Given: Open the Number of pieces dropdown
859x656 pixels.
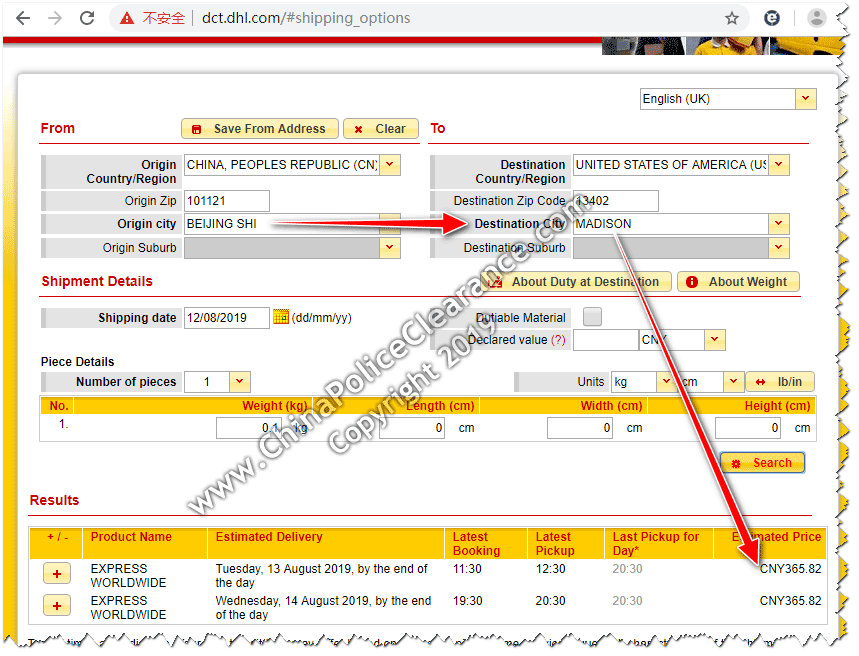Looking at the screenshot, I should [239, 381].
